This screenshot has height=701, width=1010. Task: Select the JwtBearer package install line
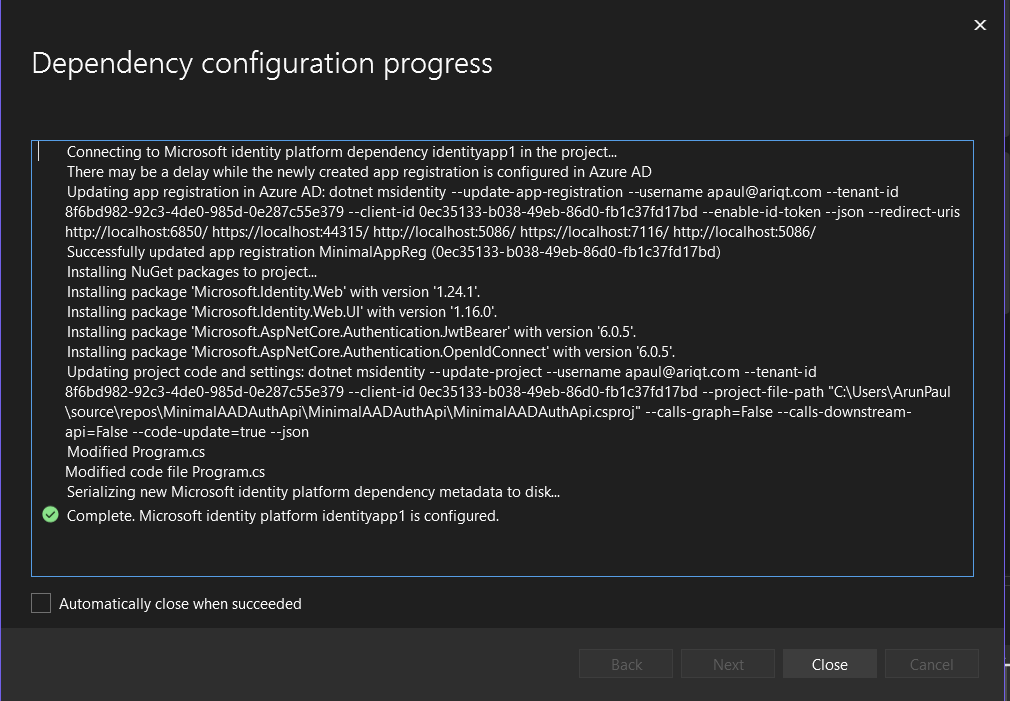click(x=351, y=331)
